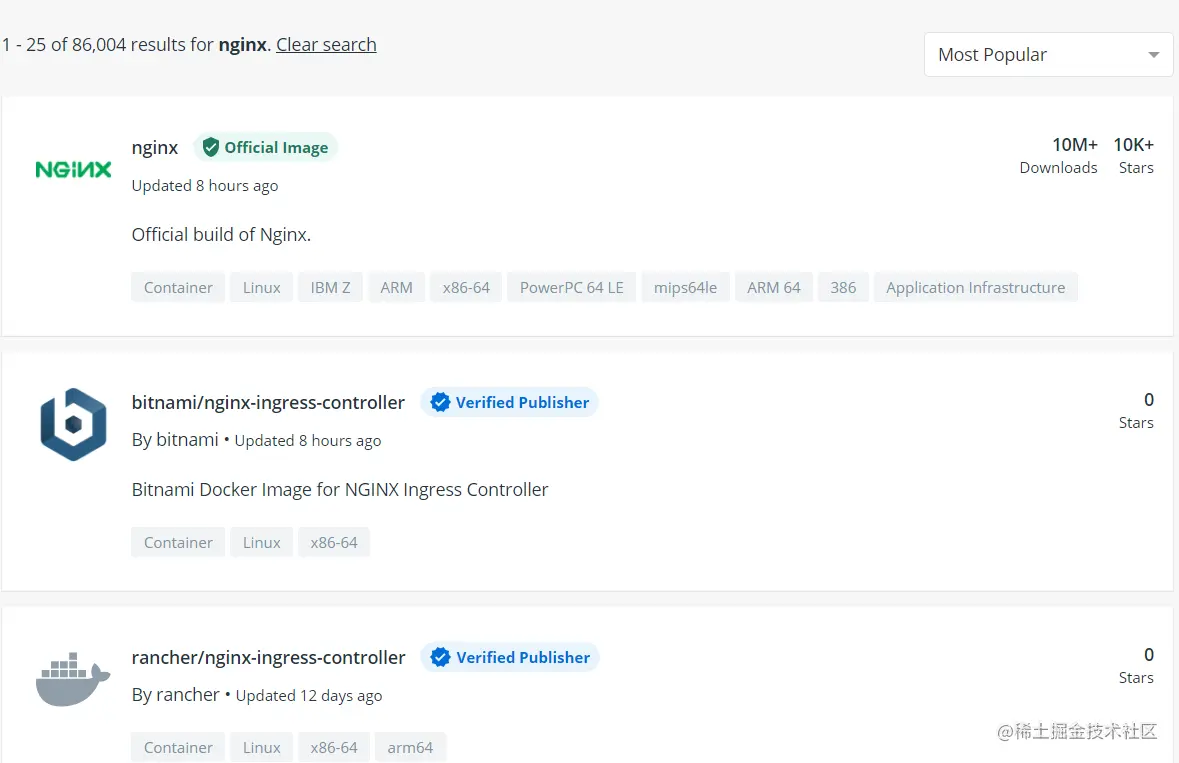Select the mips64le architecture tag
1179x763 pixels.
[x=685, y=287]
